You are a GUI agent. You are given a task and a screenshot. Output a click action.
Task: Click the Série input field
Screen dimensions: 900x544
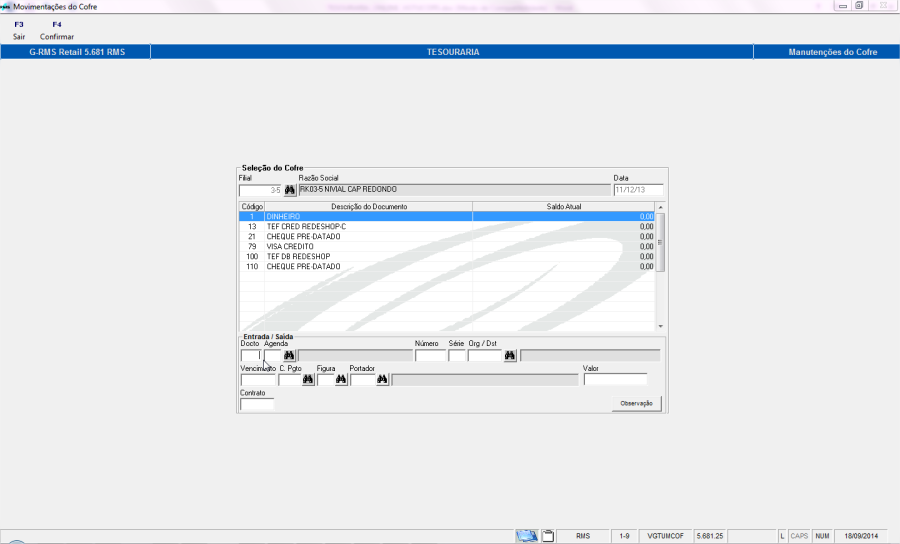click(457, 356)
